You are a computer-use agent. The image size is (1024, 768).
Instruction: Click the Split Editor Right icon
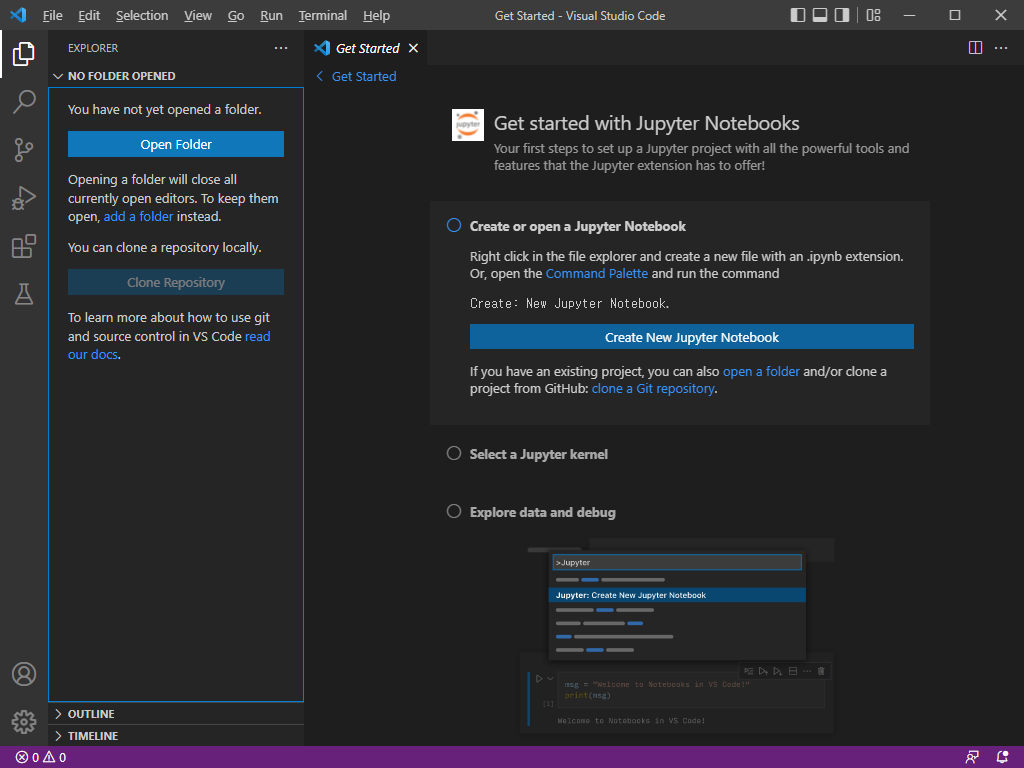click(975, 48)
